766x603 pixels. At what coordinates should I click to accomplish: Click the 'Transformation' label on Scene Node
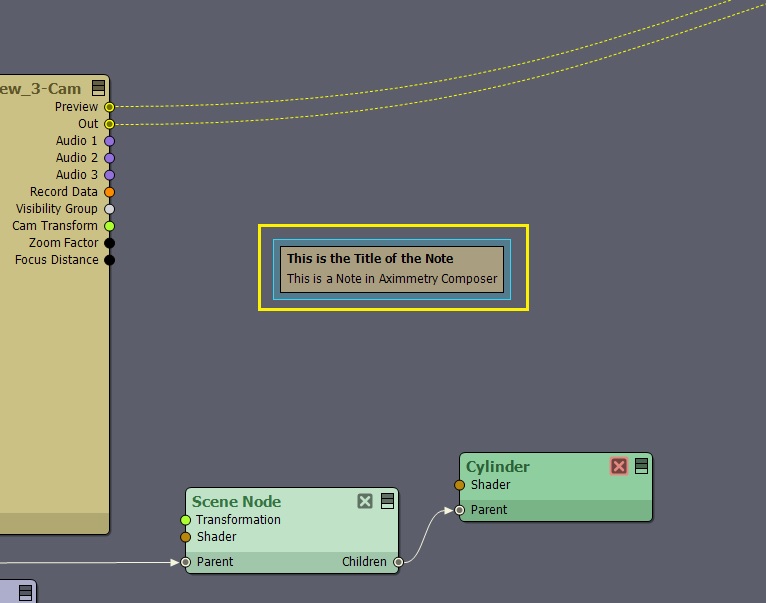click(x=238, y=519)
